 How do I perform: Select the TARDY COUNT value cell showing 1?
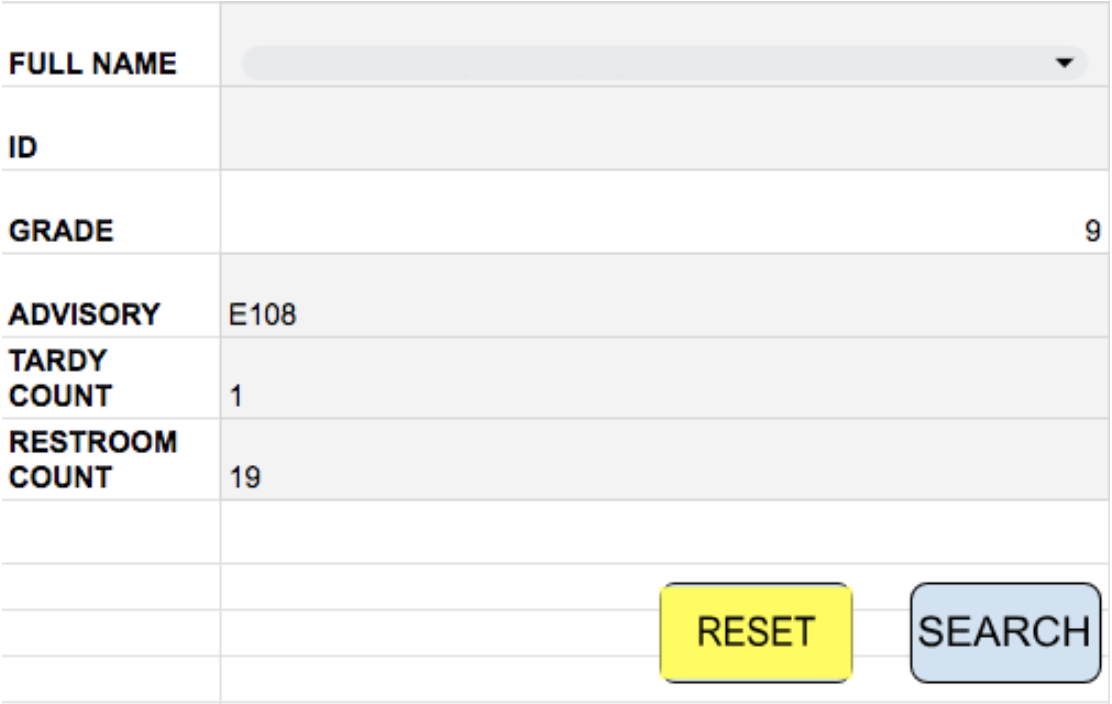point(665,378)
